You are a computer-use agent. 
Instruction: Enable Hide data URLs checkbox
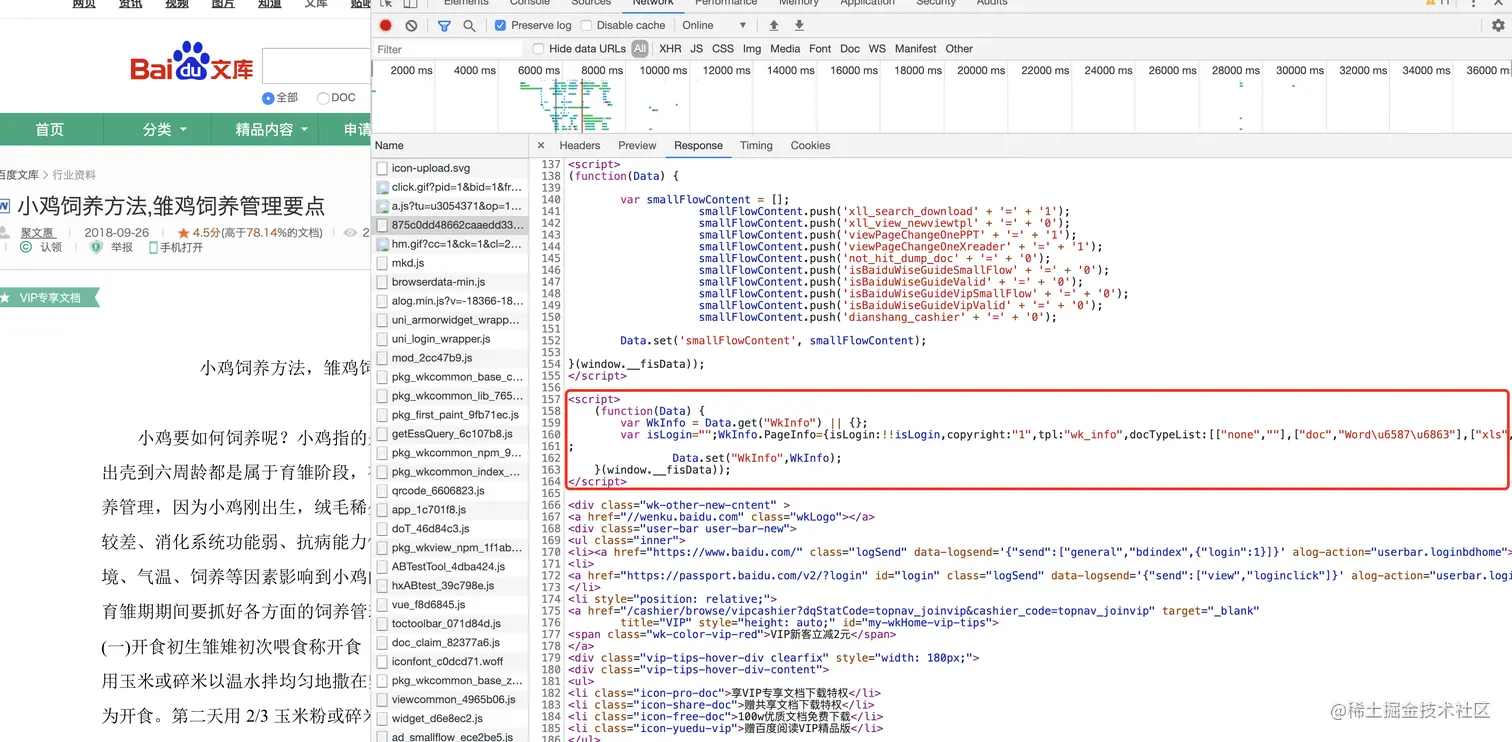click(x=538, y=48)
